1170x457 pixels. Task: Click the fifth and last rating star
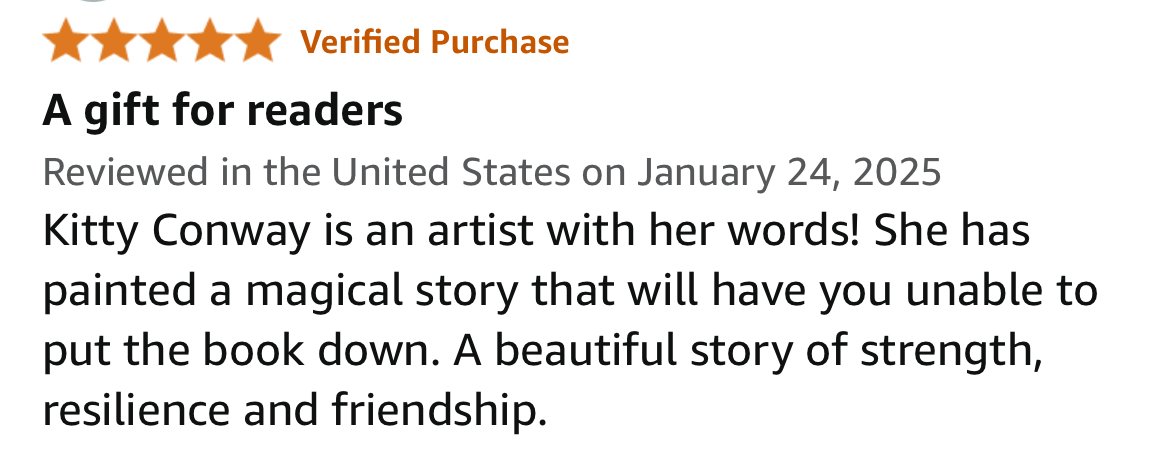[x=257, y=40]
